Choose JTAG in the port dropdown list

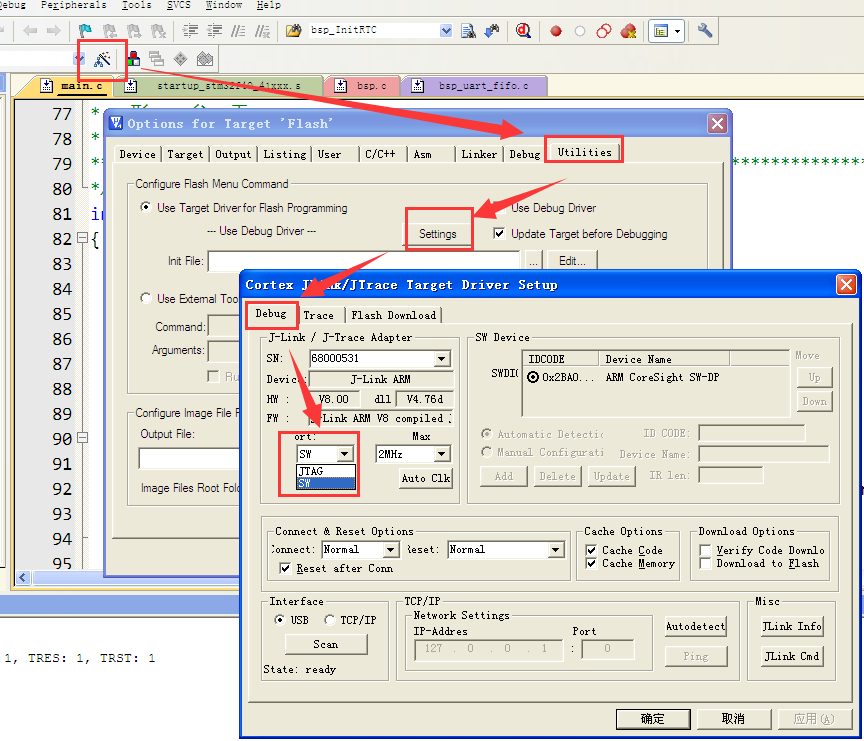pos(326,471)
